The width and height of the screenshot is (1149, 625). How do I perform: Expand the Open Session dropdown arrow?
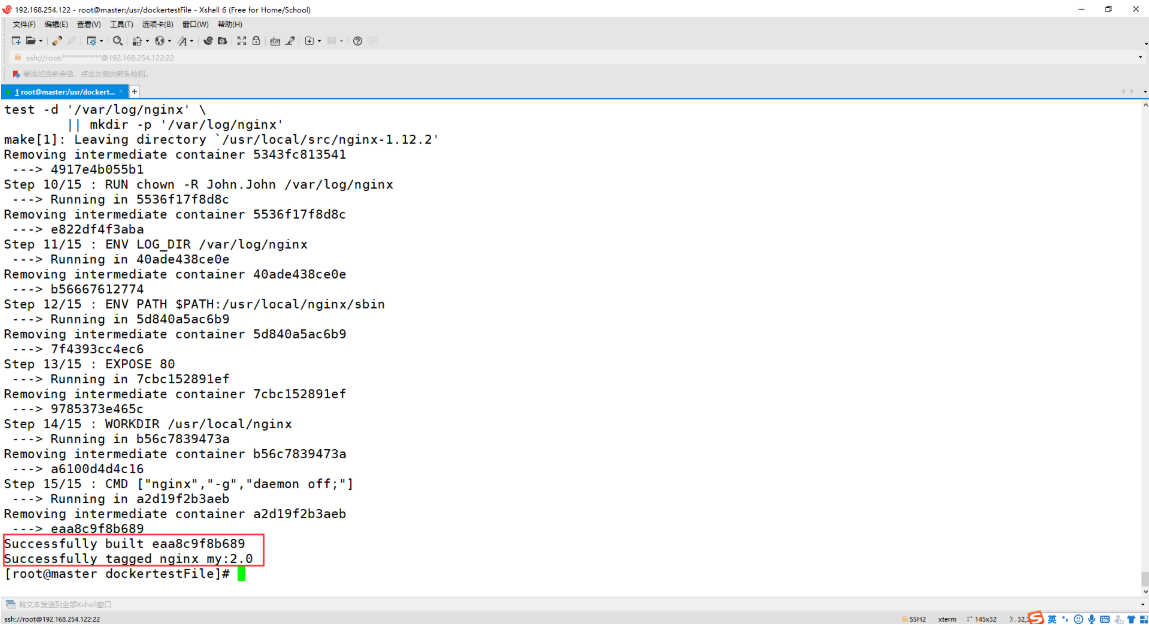click(40, 41)
